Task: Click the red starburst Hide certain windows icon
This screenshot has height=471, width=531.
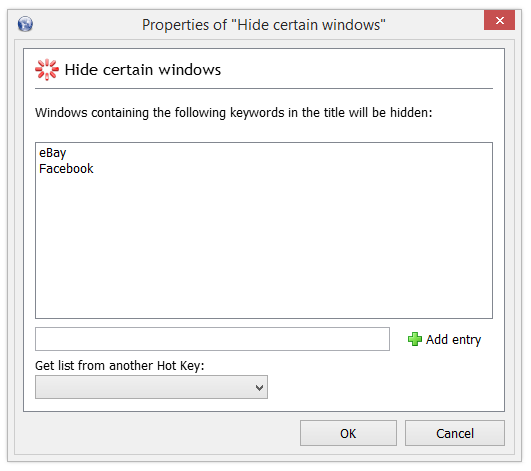Action: tap(47, 70)
